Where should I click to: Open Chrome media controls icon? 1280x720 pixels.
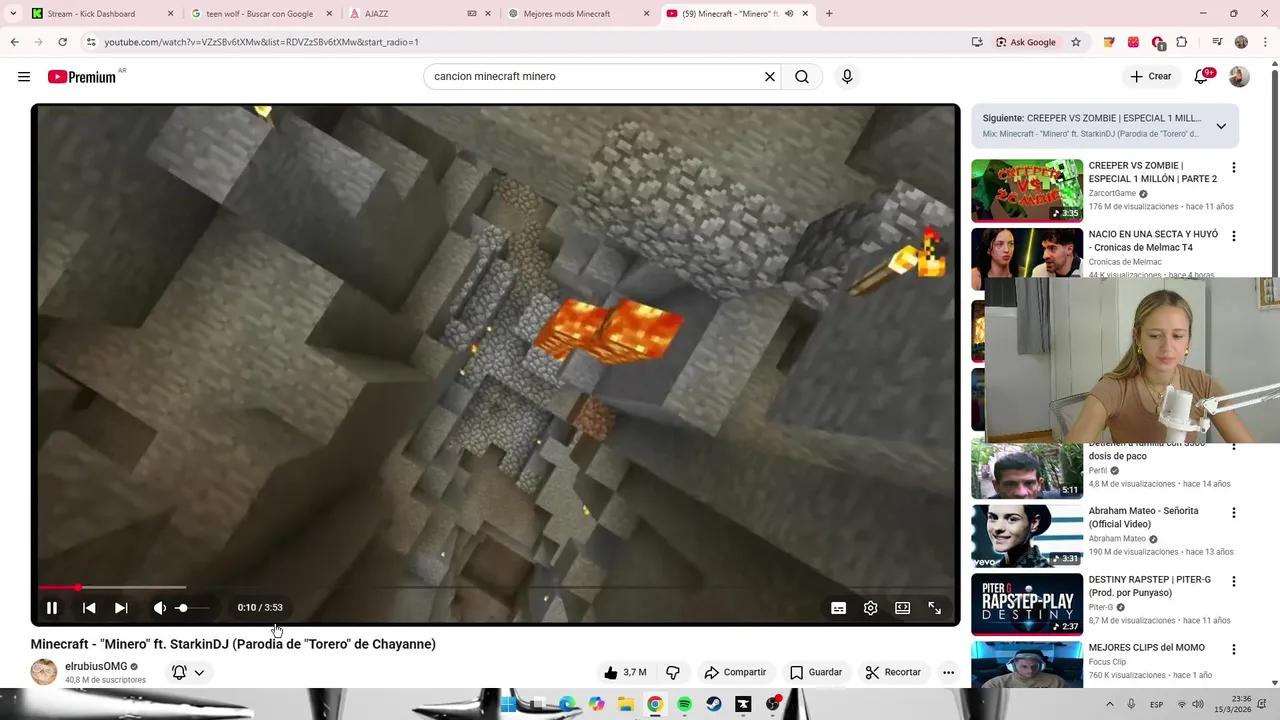(1217, 42)
